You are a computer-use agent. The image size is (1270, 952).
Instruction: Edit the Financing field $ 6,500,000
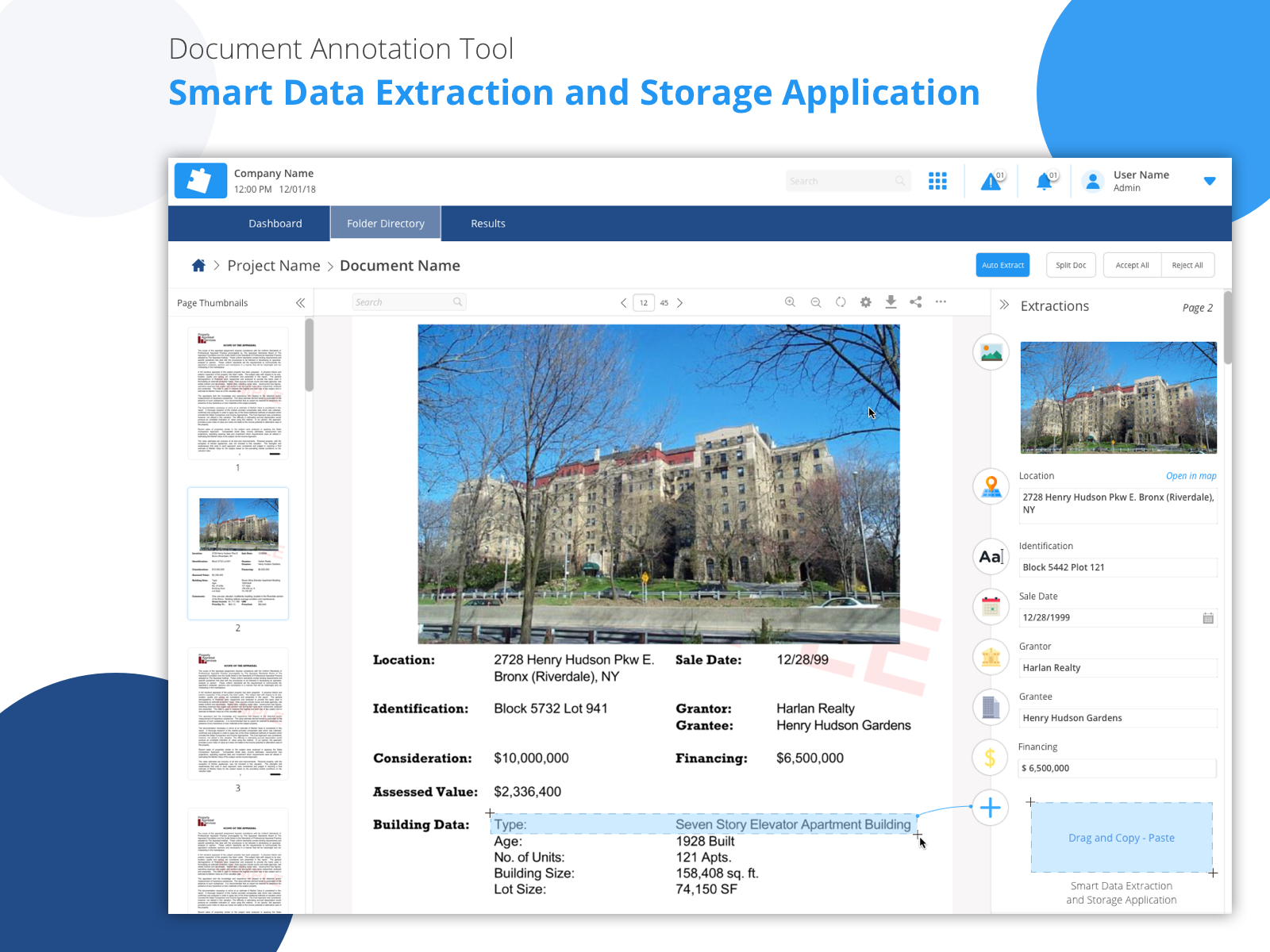pyautogui.click(x=1118, y=768)
